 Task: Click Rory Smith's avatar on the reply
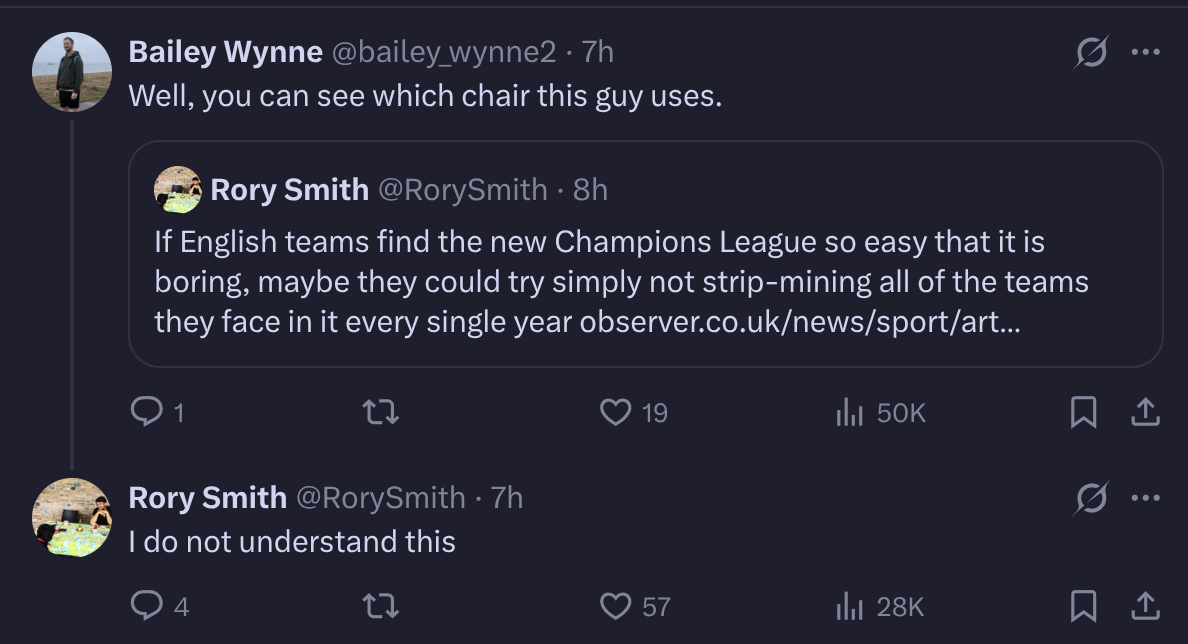[x=71, y=518]
